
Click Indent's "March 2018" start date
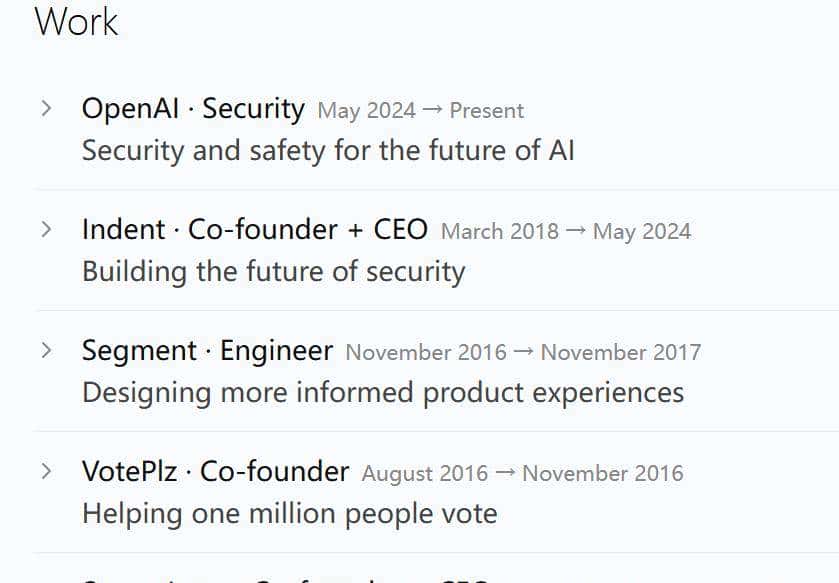[499, 232]
